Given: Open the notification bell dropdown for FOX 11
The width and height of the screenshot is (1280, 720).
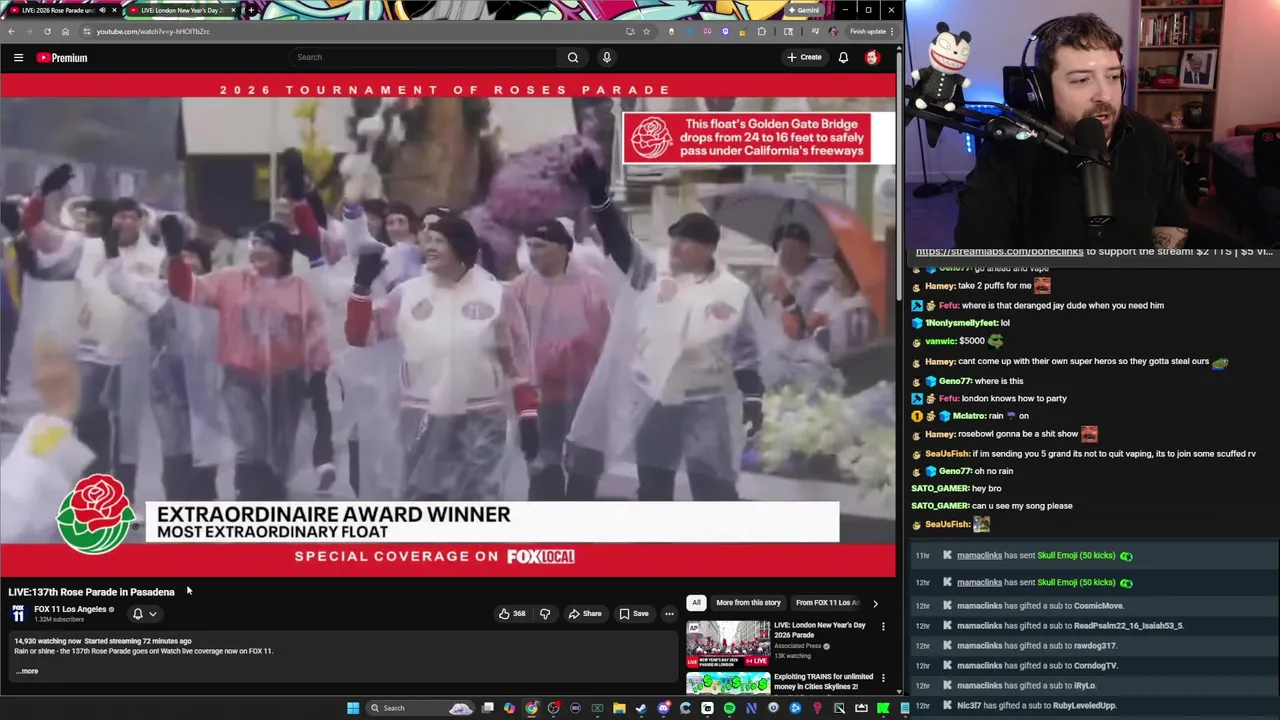Looking at the screenshot, I should [144, 614].
